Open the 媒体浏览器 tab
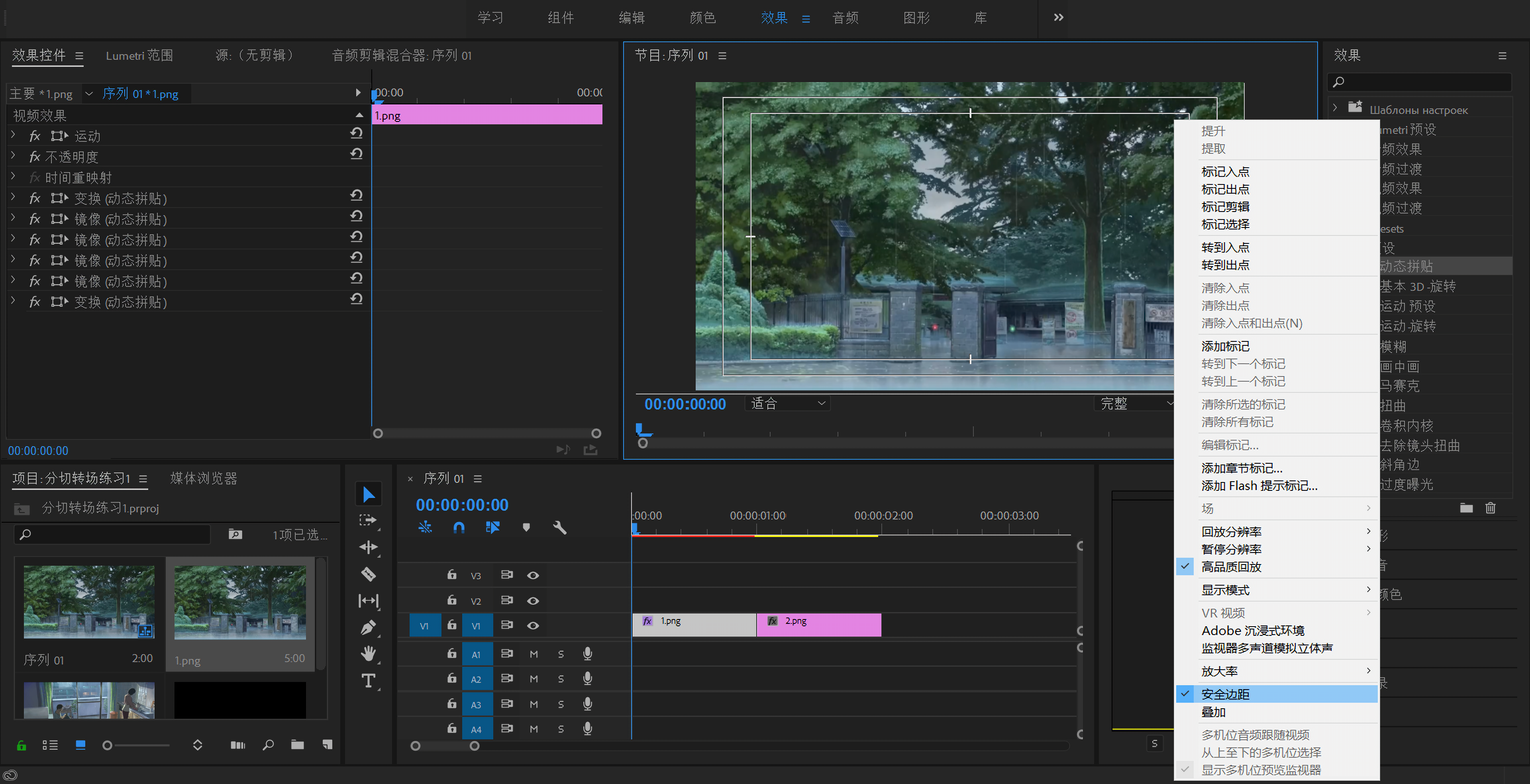This screenshot has height=784, width=1530. coord(204,478)
